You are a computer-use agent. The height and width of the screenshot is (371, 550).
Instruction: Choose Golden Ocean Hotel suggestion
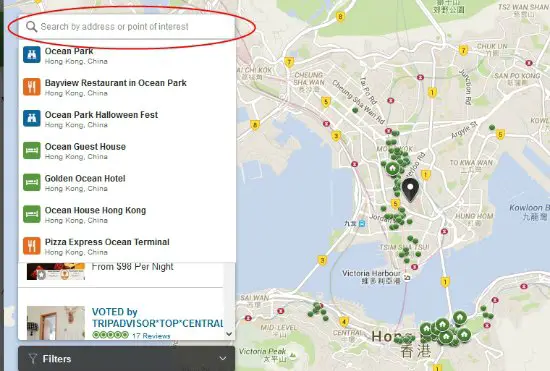coord(127,183)
